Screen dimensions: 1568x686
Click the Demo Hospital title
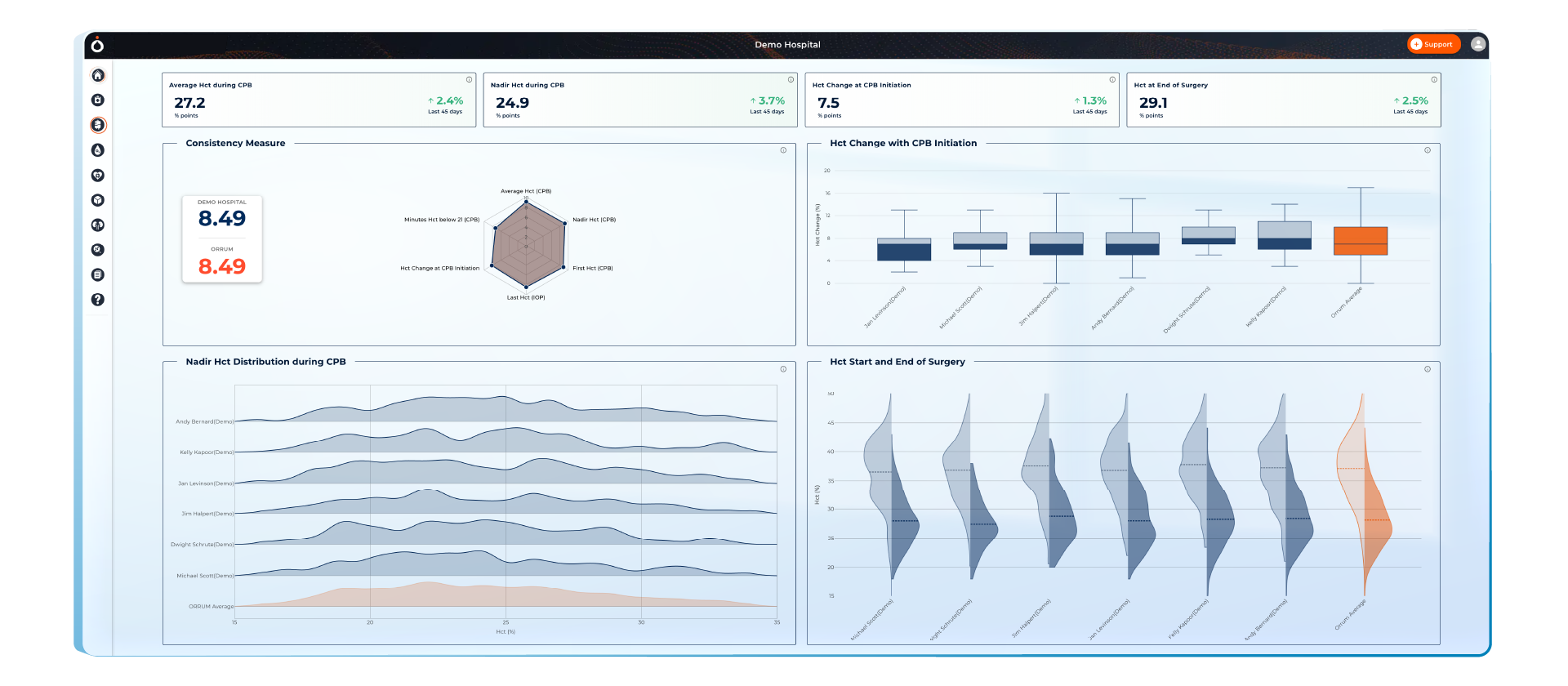click(x=787, y=45)
